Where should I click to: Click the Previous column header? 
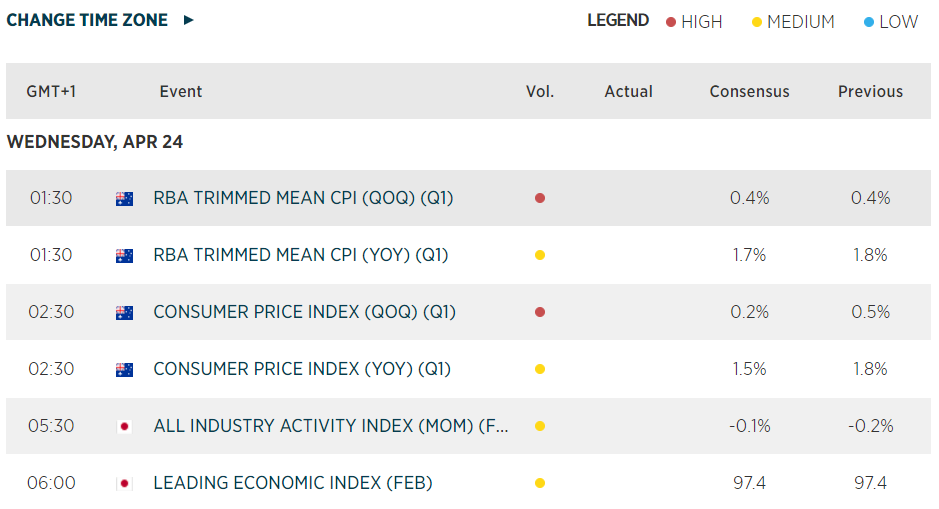(x=870, y=91)
